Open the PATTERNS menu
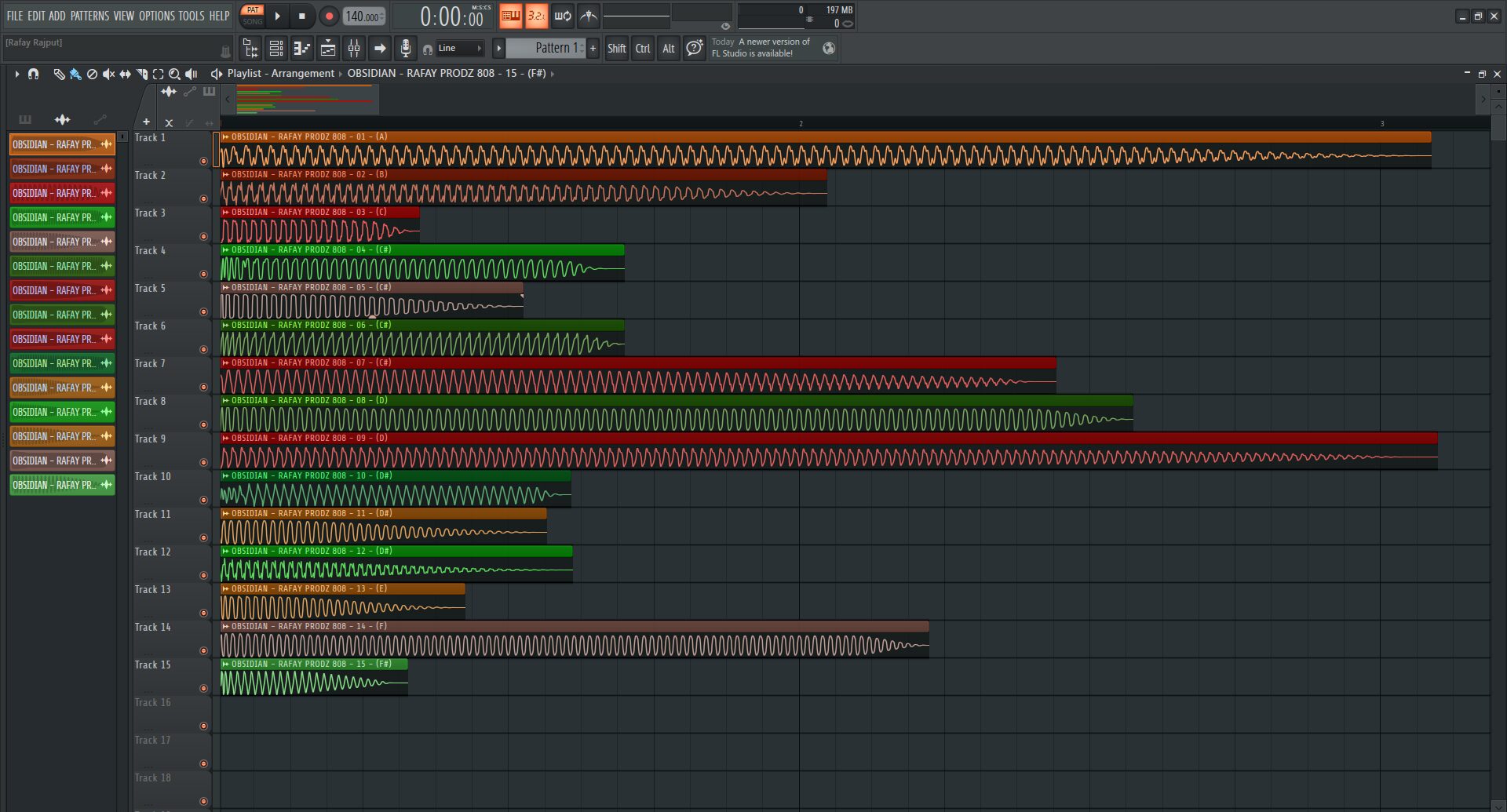1507x812 pixels. (89, 16)
